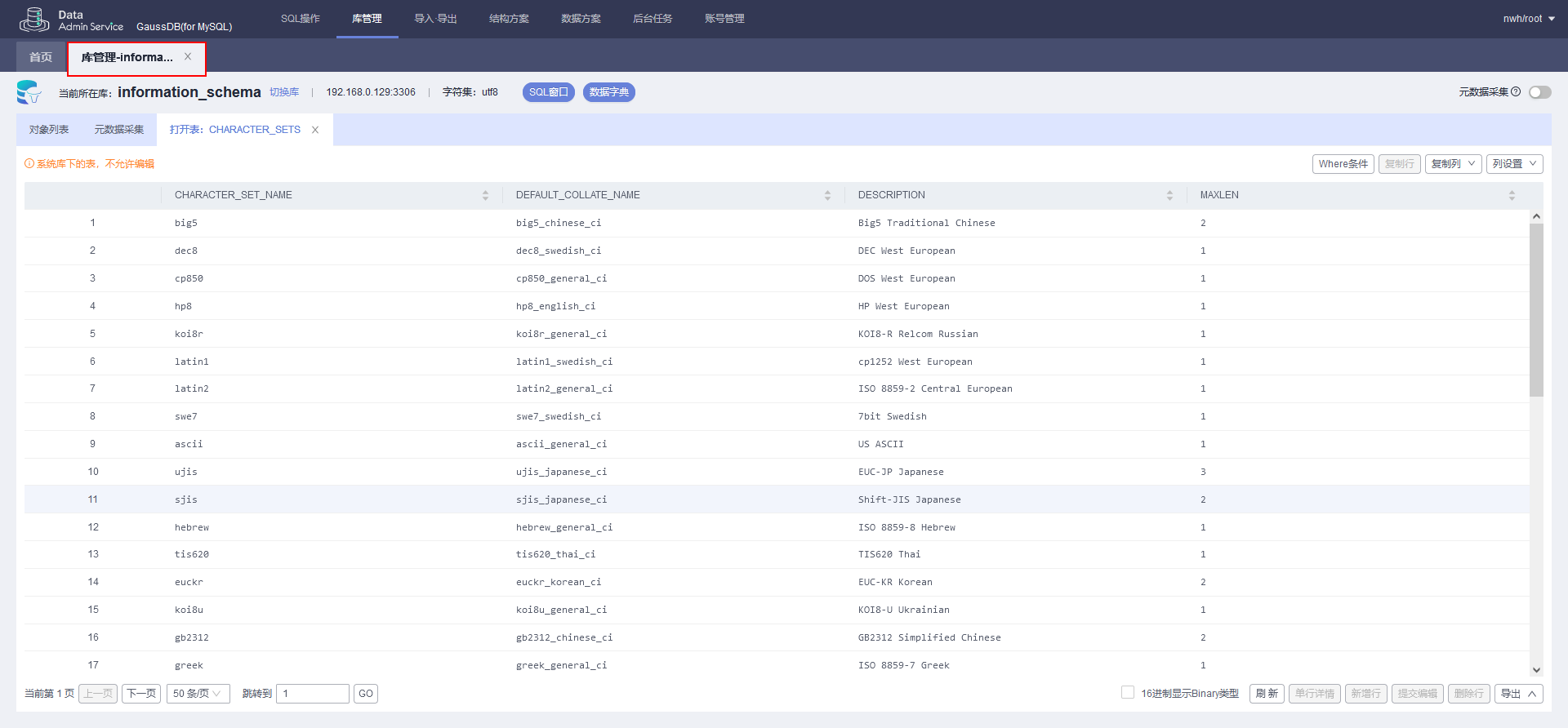
Task: Open the 结构方案 menu
Action: click(x=509, y=19)
